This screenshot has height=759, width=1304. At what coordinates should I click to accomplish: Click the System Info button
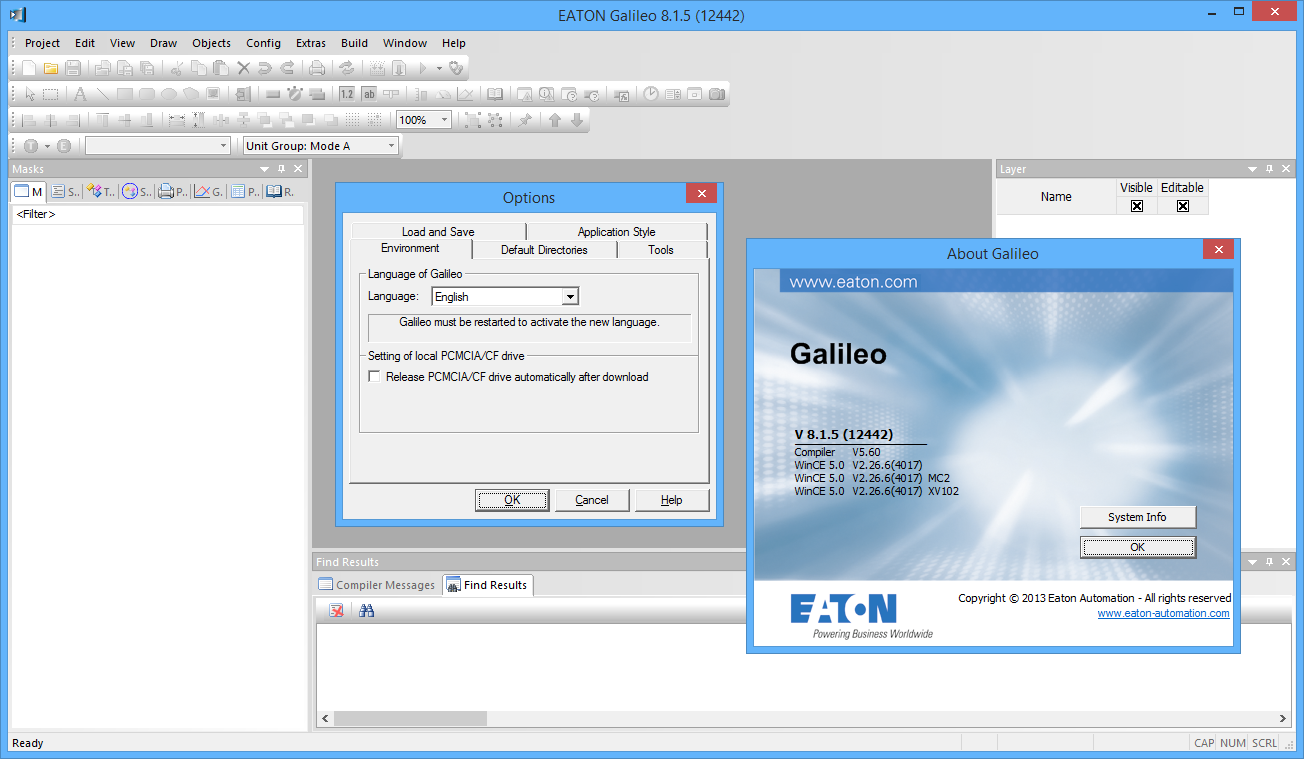(x=1138, y=517)
